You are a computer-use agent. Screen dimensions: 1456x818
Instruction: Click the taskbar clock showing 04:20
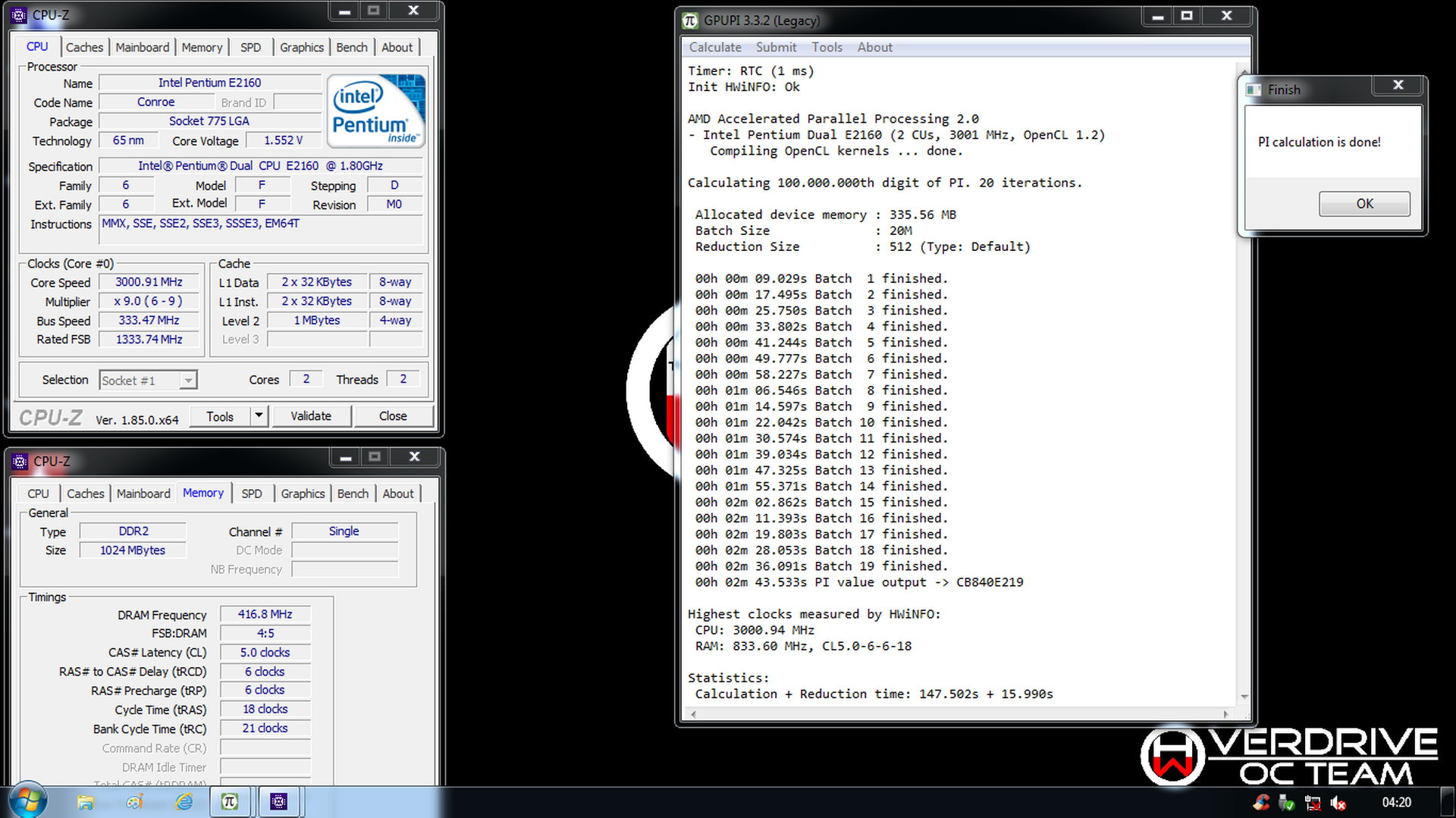click(x=1396, y=802)
